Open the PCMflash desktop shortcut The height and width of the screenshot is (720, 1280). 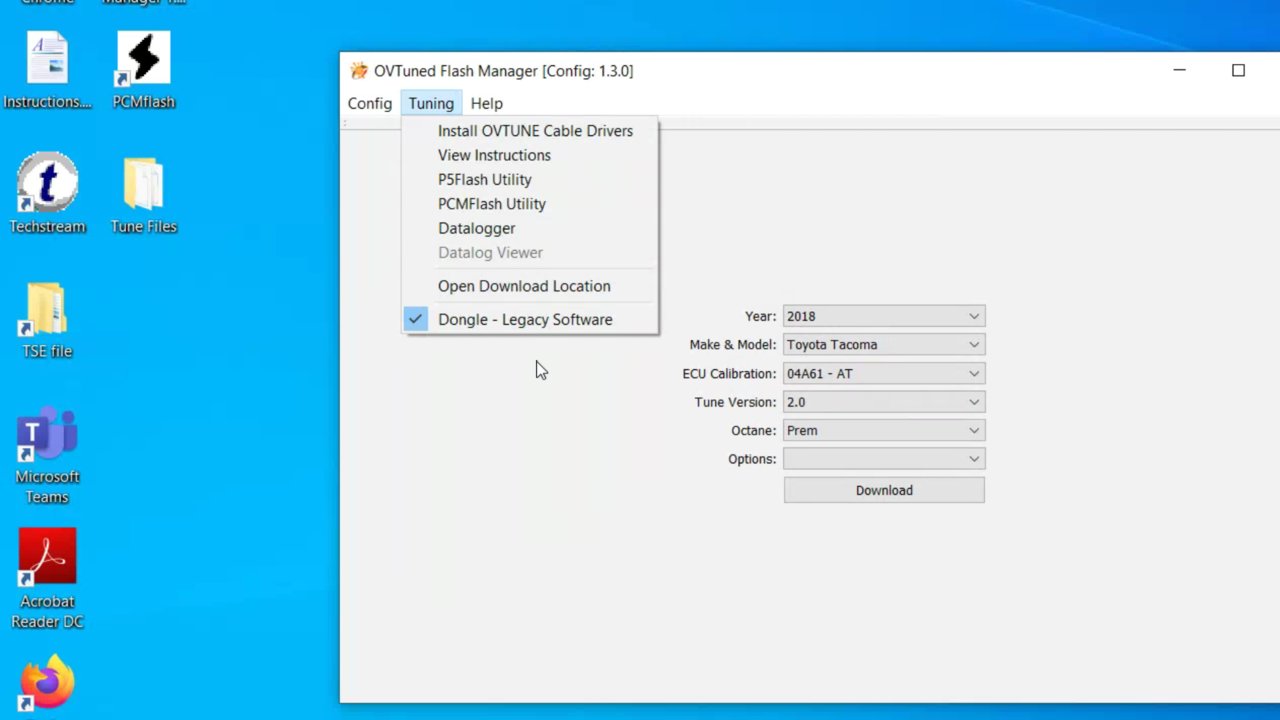click(143, 70)
